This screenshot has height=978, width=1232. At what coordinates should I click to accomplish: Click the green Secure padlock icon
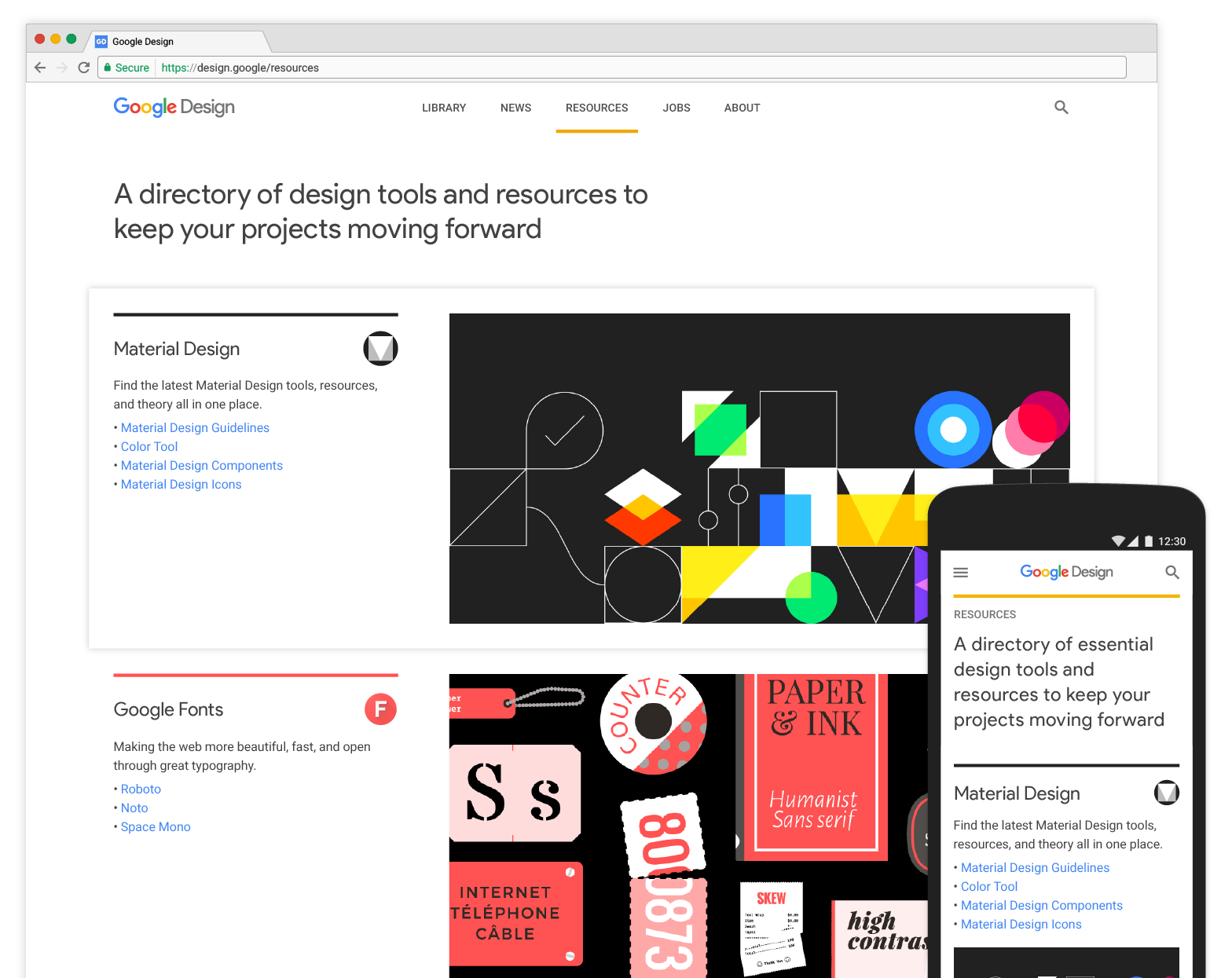(108, 68)
